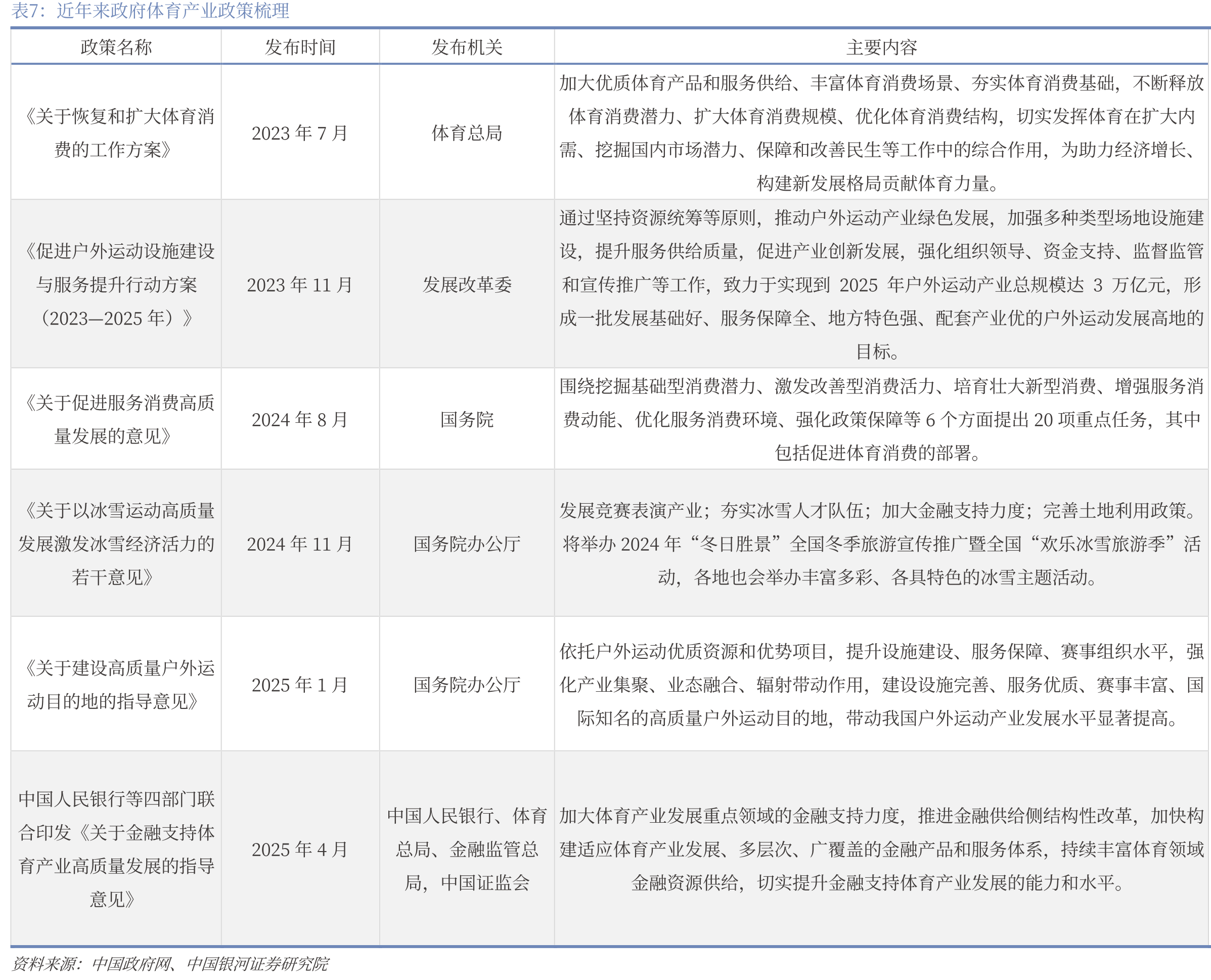Select the 政策名称 column header
The width and height of the screenshot is (1211, 980).
coord(116,47)
